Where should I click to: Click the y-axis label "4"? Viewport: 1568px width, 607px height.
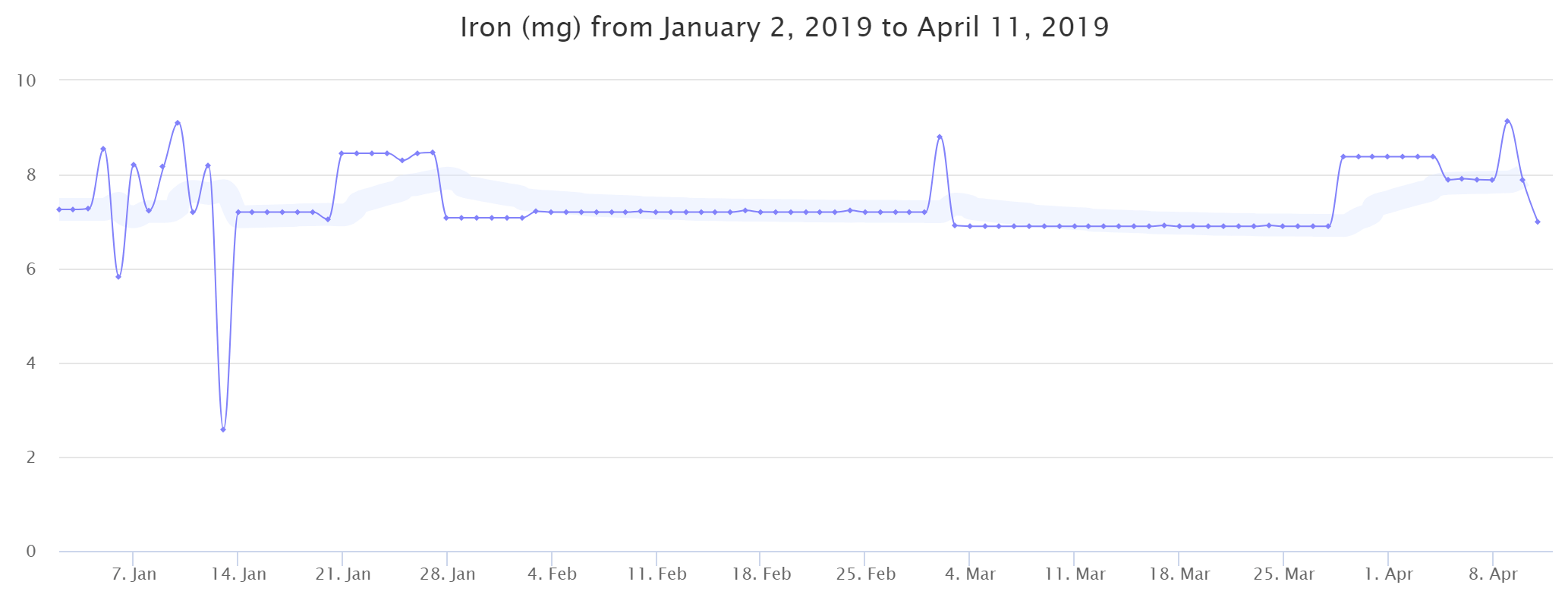tap(31, 363)
